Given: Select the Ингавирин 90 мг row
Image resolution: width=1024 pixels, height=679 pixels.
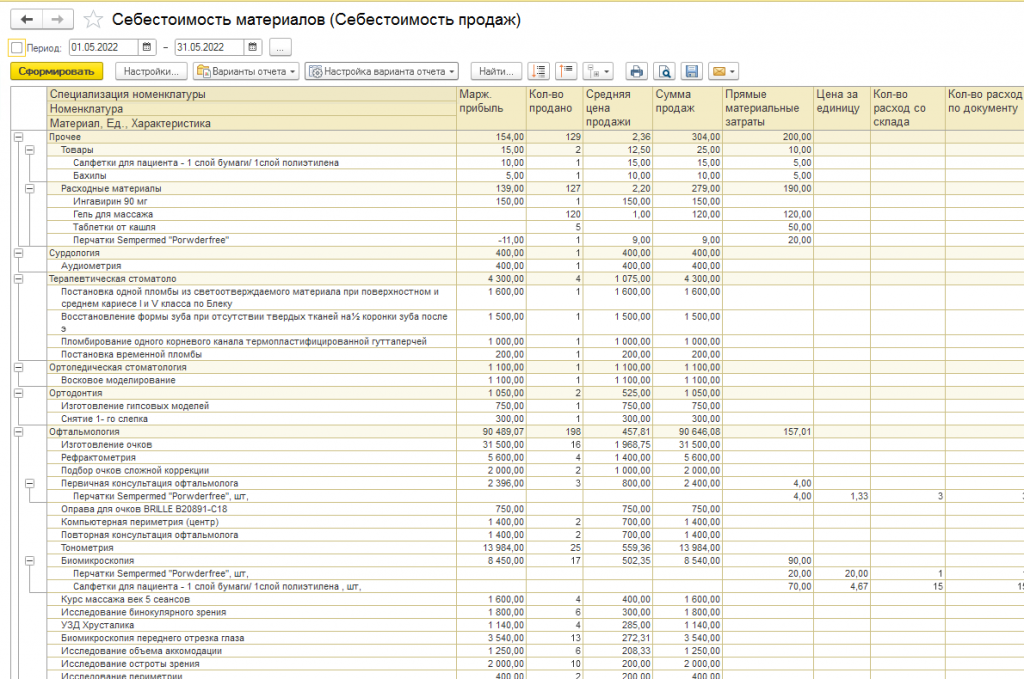Looking at the screenshot, I should [251, 202].
